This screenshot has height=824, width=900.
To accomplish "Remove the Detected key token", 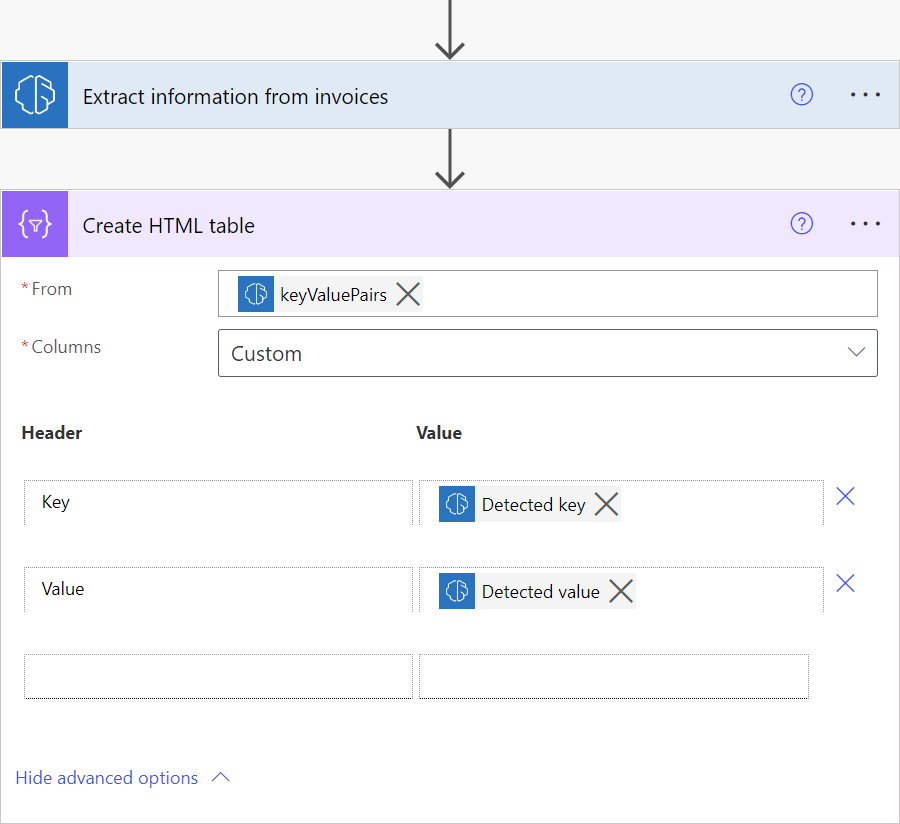I will click(606, 504).
